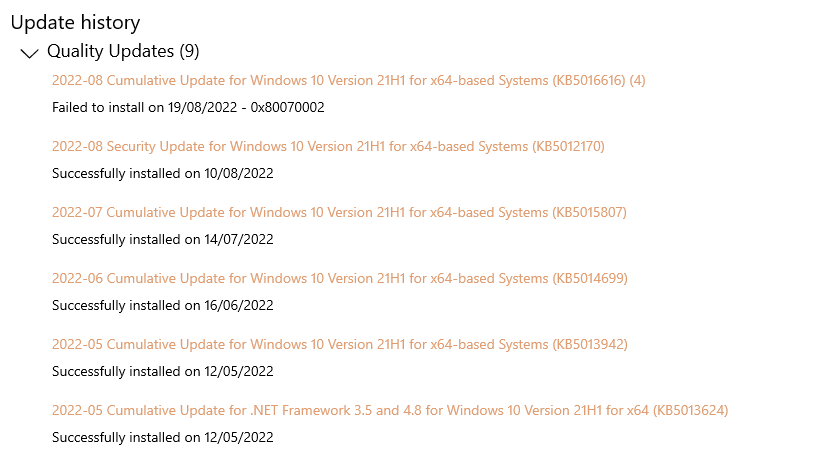The width and height of the screenshot is (813, 458).
Task: Click the (4) attempt count after KB5016616
Action: tap(637, 80)
